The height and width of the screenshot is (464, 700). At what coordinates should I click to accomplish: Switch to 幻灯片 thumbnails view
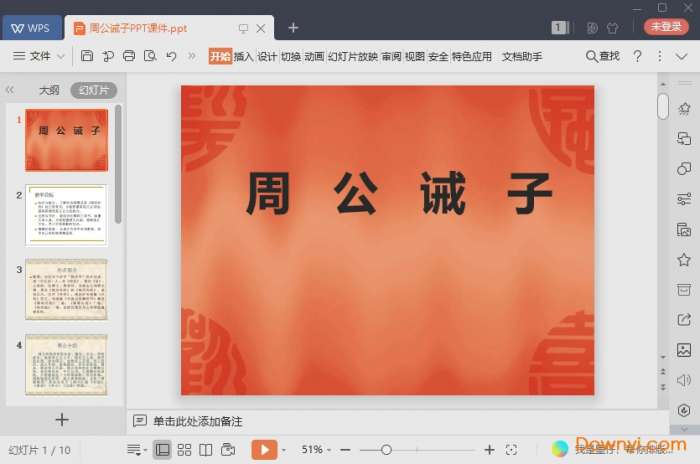pyautogui.click(x=94, y=90)
